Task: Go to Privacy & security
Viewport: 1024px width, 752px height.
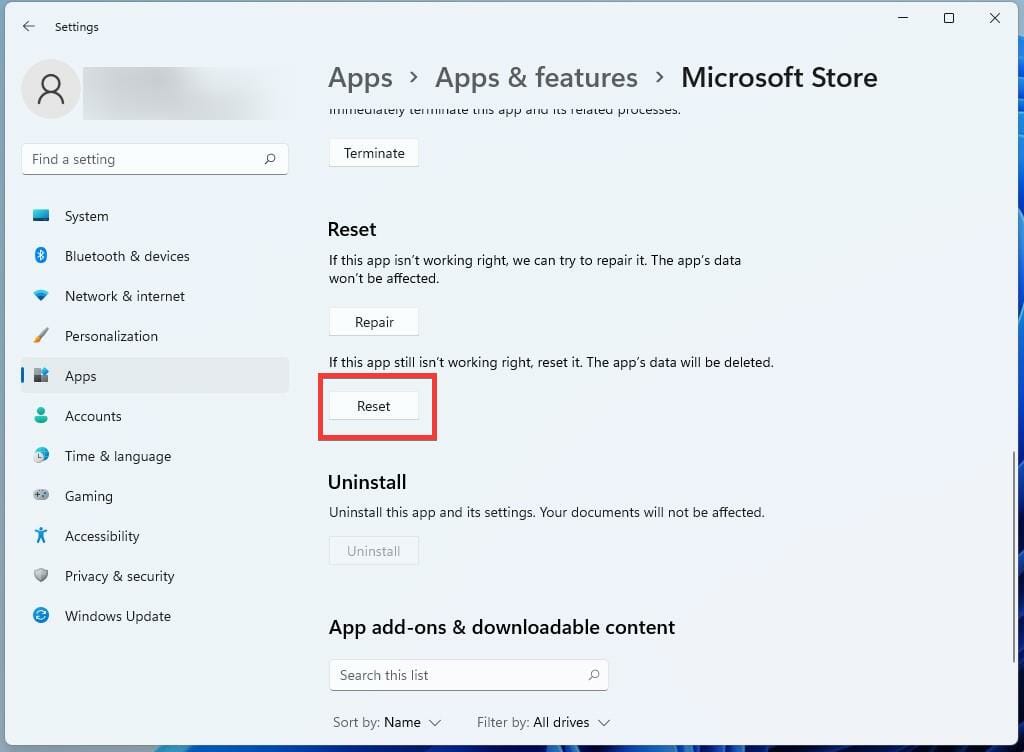Action: 155,576
